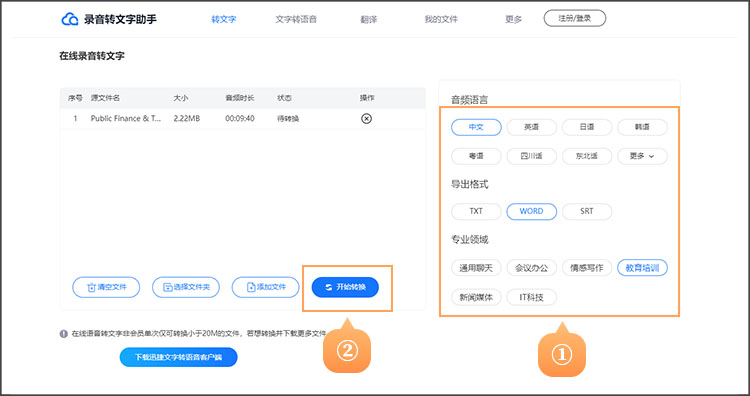Click the 音频时长 column header

(x=240, y=98)
